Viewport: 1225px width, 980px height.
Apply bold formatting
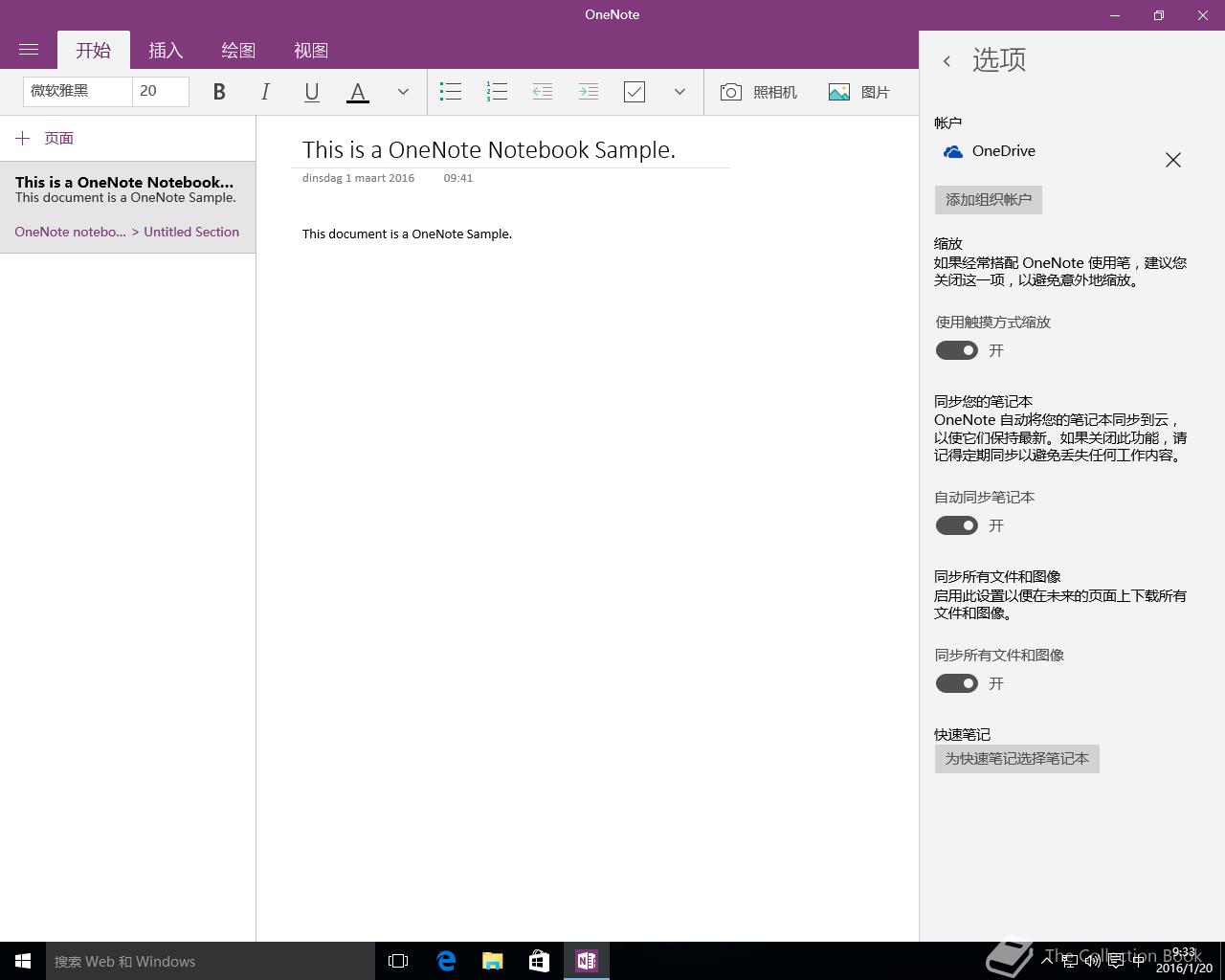(219, 92)
